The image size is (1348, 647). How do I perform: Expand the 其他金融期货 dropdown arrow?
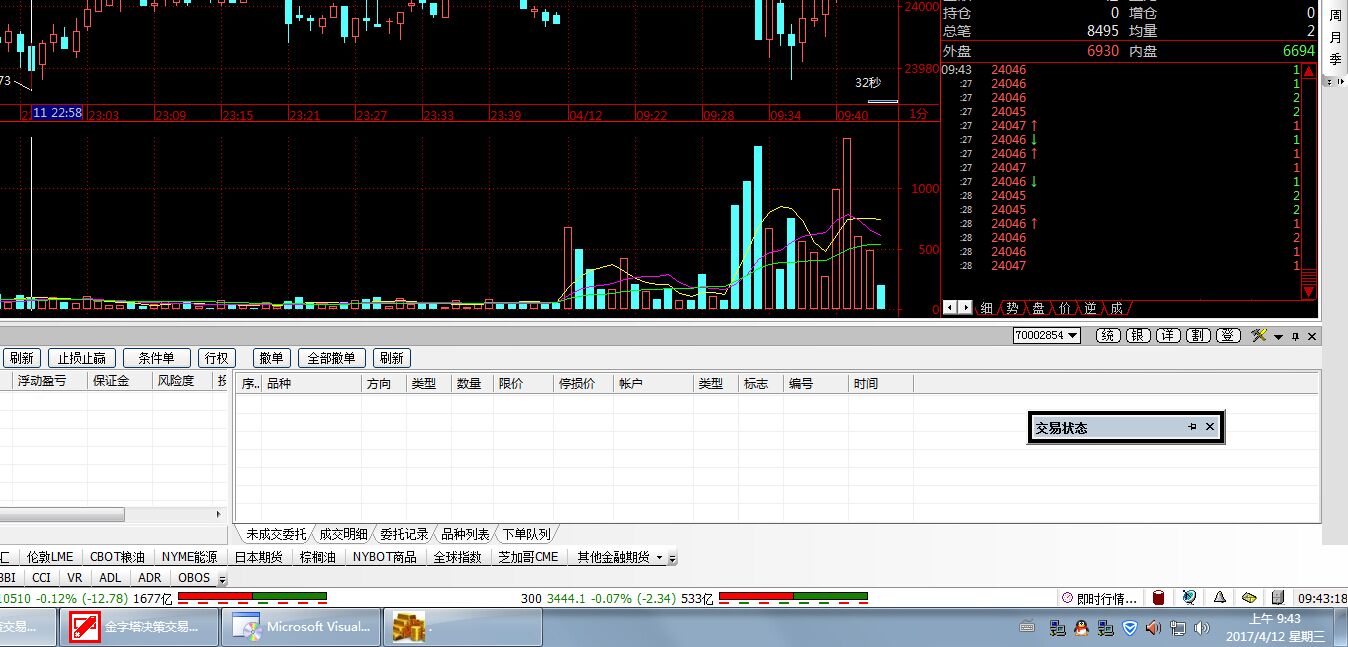pyautogui.click(x=672, y=558)
